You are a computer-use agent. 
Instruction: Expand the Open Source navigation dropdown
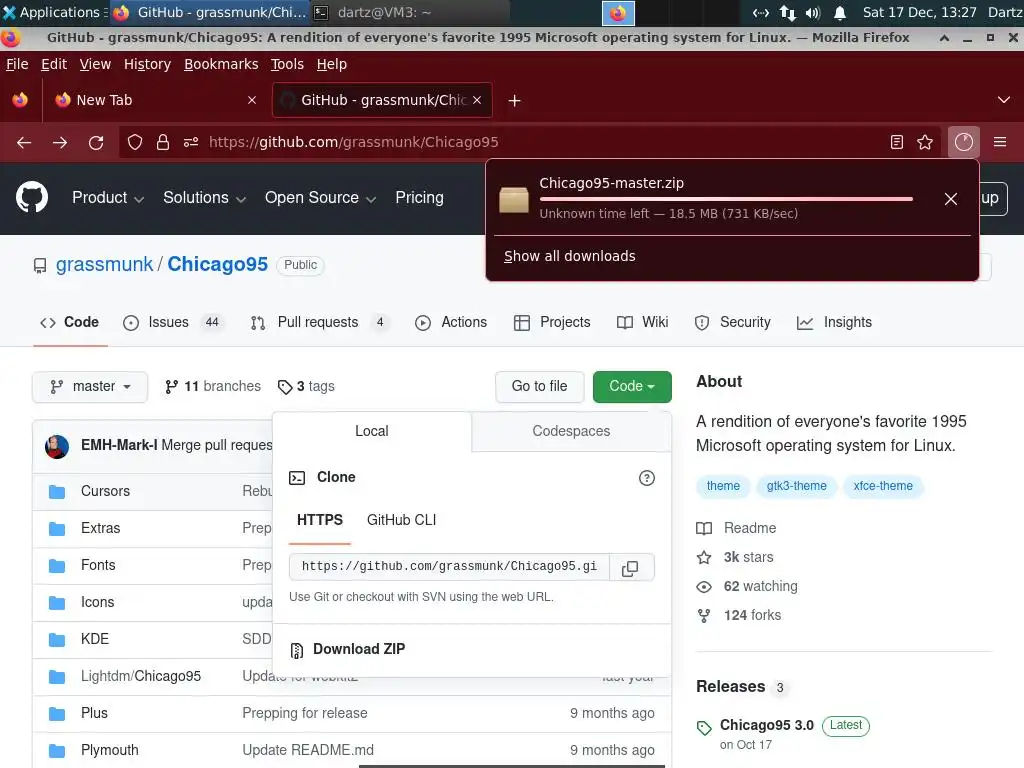click(x=320, y=198)
